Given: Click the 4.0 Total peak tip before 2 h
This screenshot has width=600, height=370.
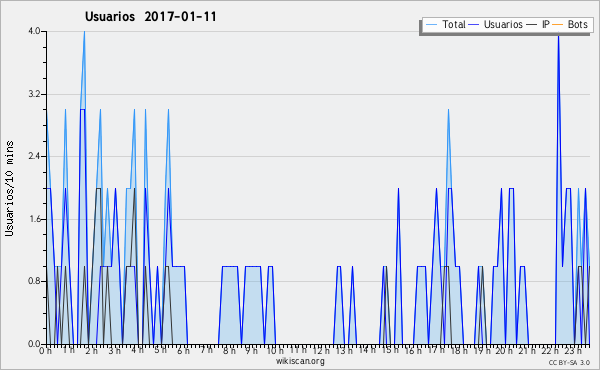Looking at the screenshot, I should click(x=84, y=33).
